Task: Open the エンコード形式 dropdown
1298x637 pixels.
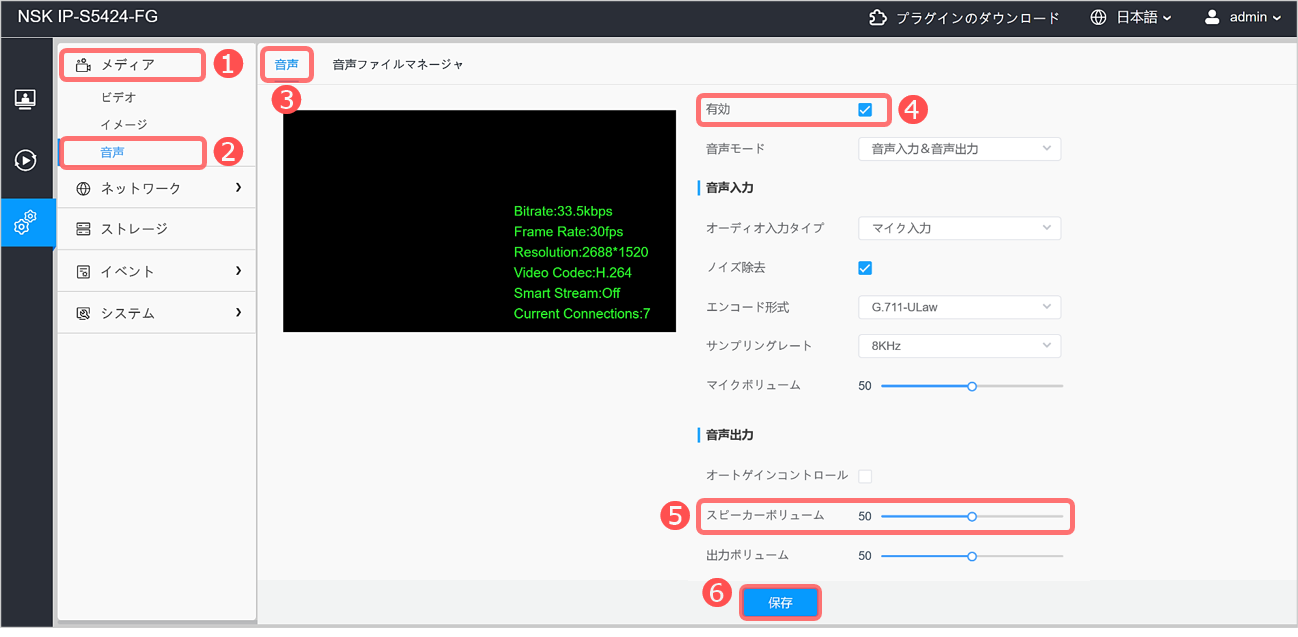Action: [x=959, y=307]
